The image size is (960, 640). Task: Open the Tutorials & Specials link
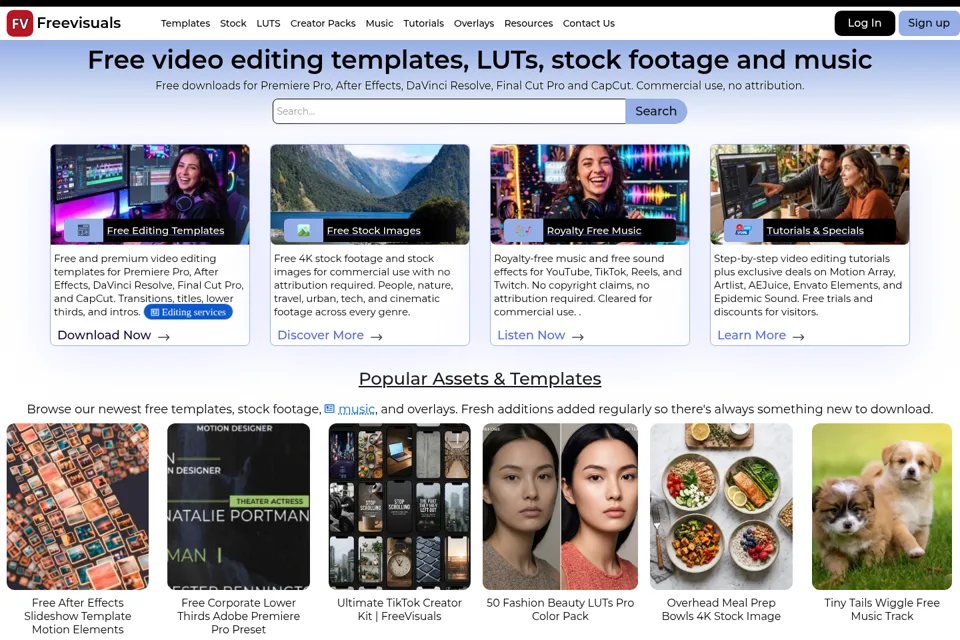[x=815, y=230]
